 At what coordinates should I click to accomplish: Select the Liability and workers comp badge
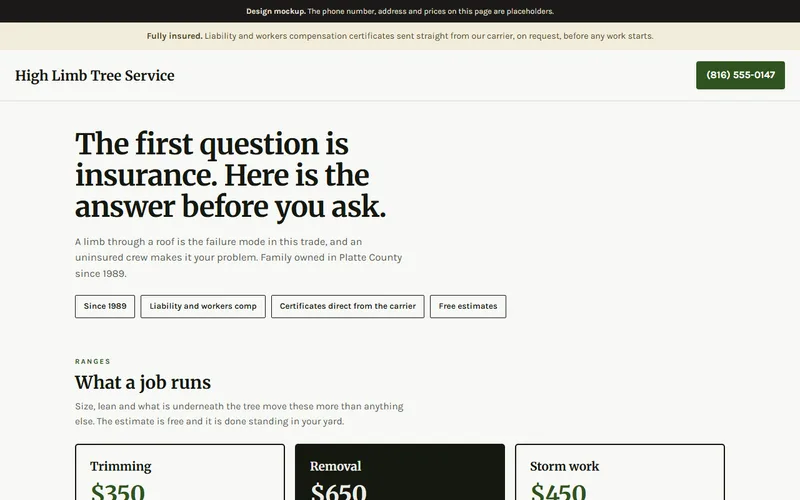click(x=203, y=306)
